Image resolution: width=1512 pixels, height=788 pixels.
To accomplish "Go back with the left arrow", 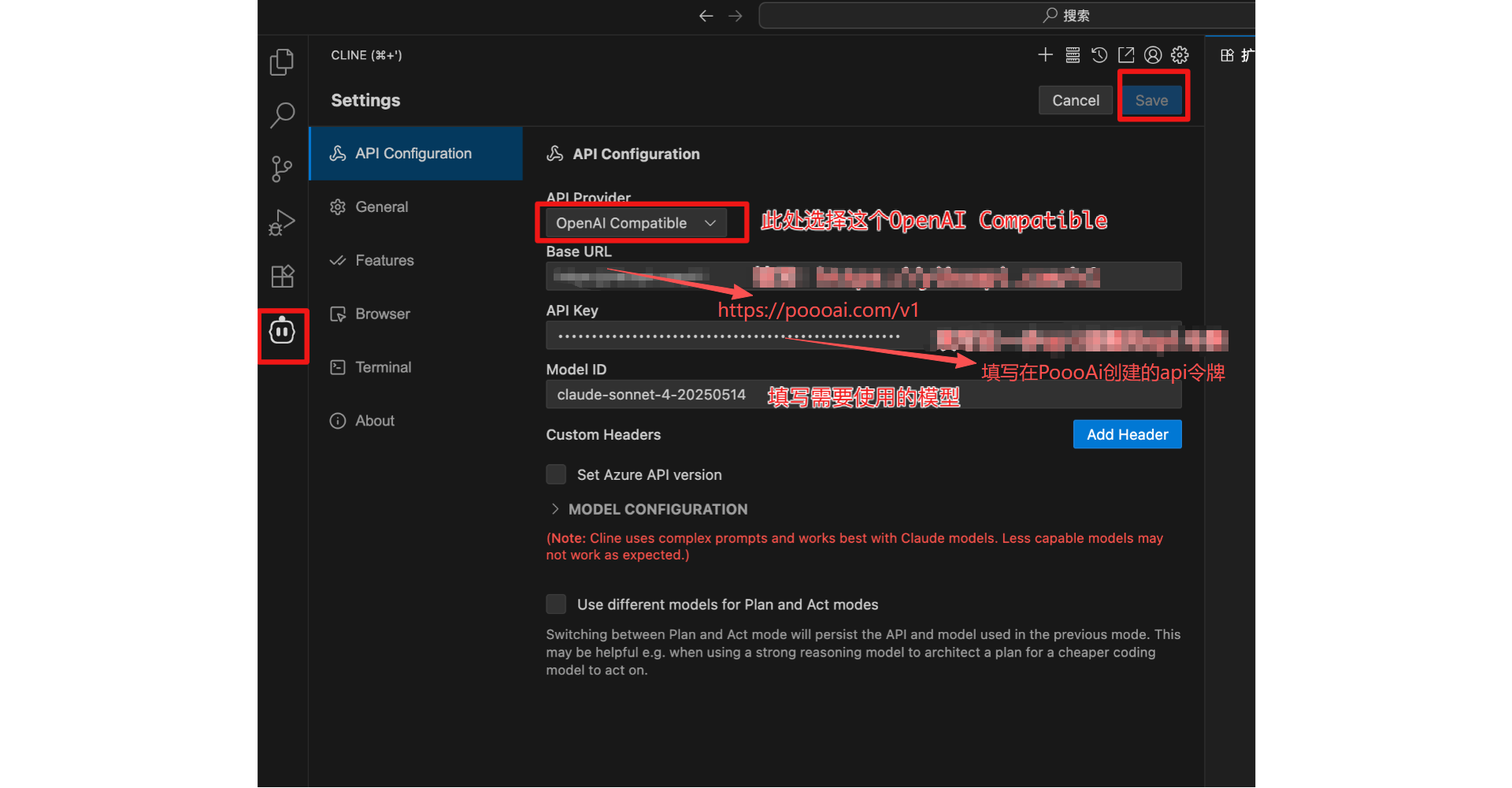I will click(x=706, y=16).
